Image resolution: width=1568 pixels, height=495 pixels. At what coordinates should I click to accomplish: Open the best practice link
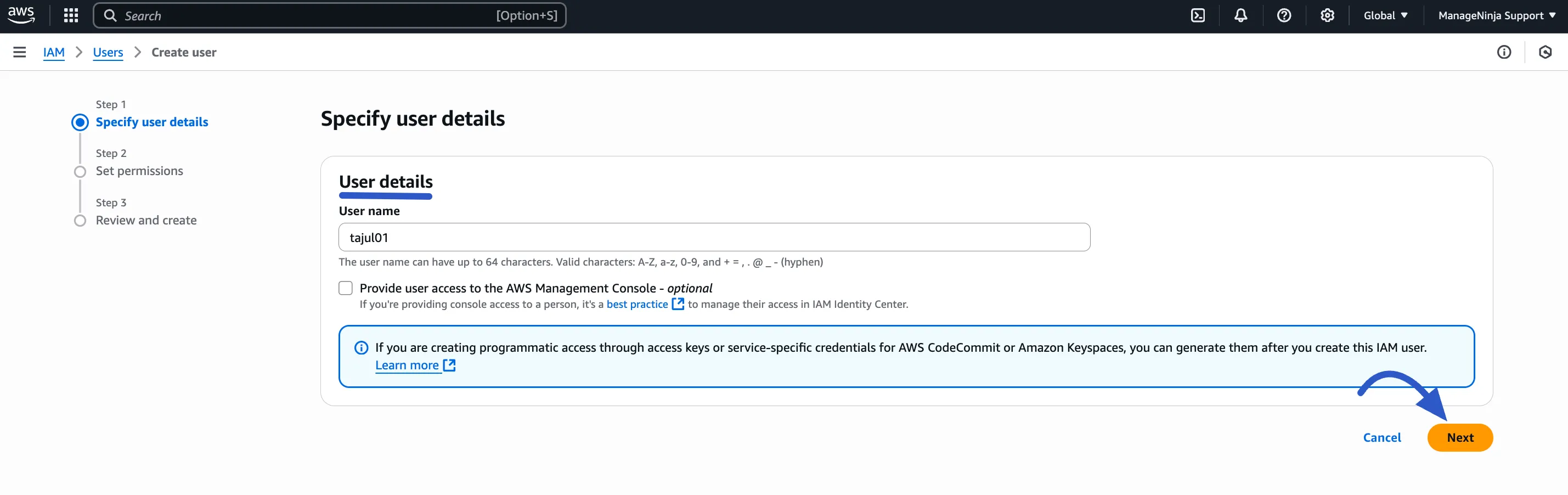(637, 305)
